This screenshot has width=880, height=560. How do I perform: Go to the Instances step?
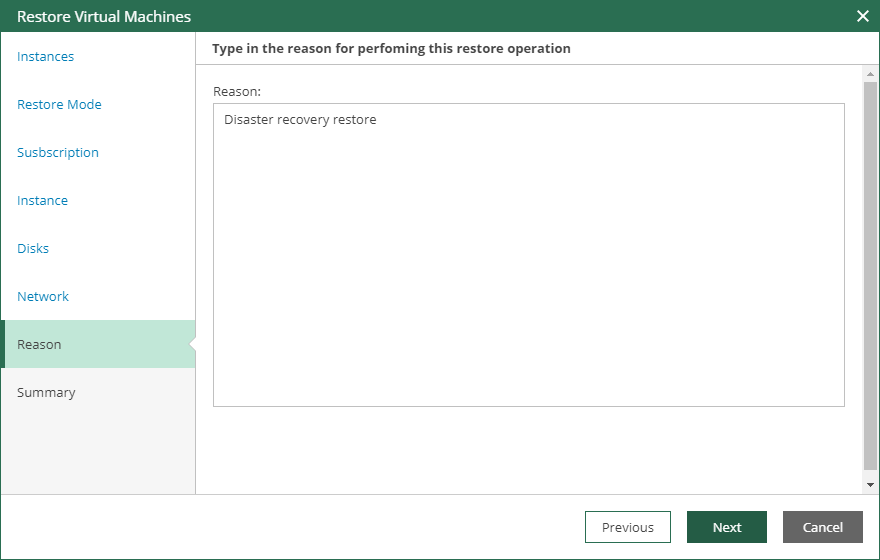click(x=46, y=57)
